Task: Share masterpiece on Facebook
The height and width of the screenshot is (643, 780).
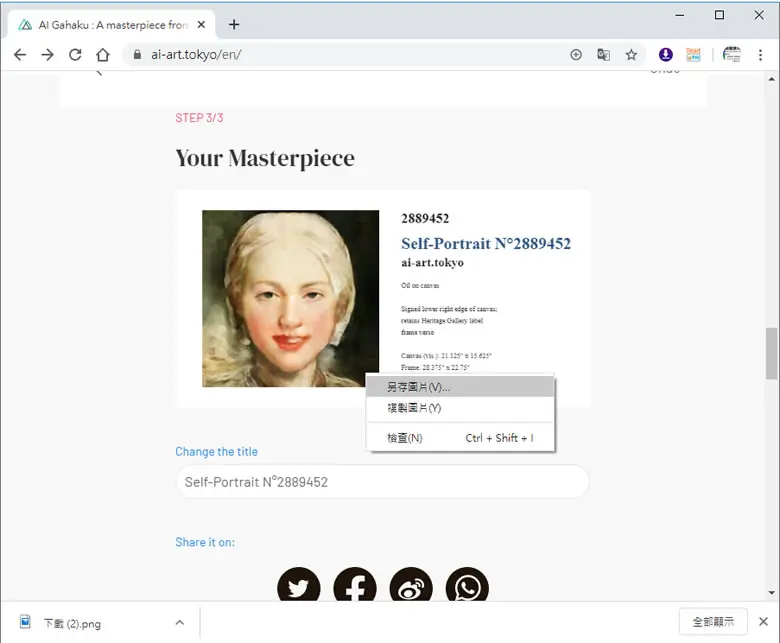Action: tap(355, 585)
